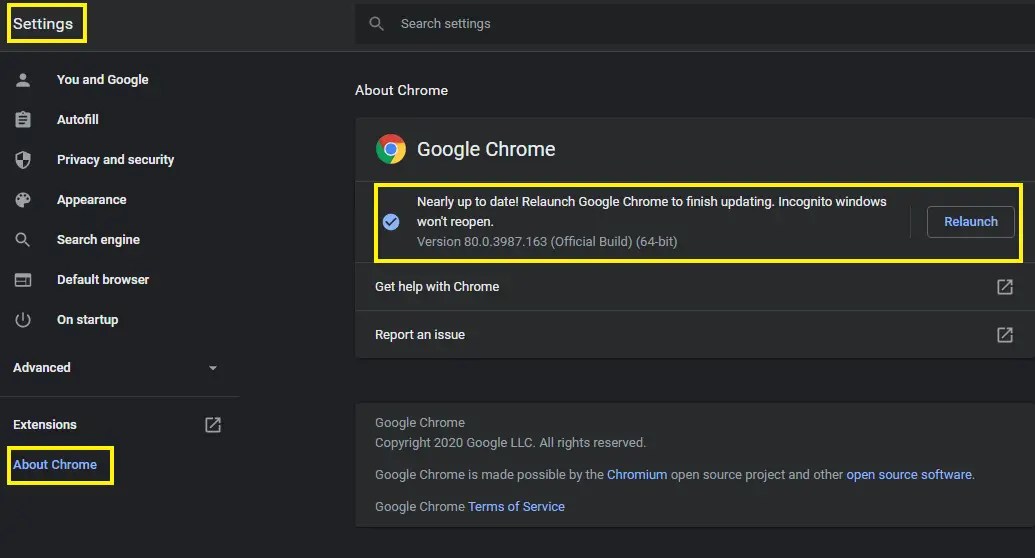Open the Extensions page
Screen dimensions: 1035x558
45,425
